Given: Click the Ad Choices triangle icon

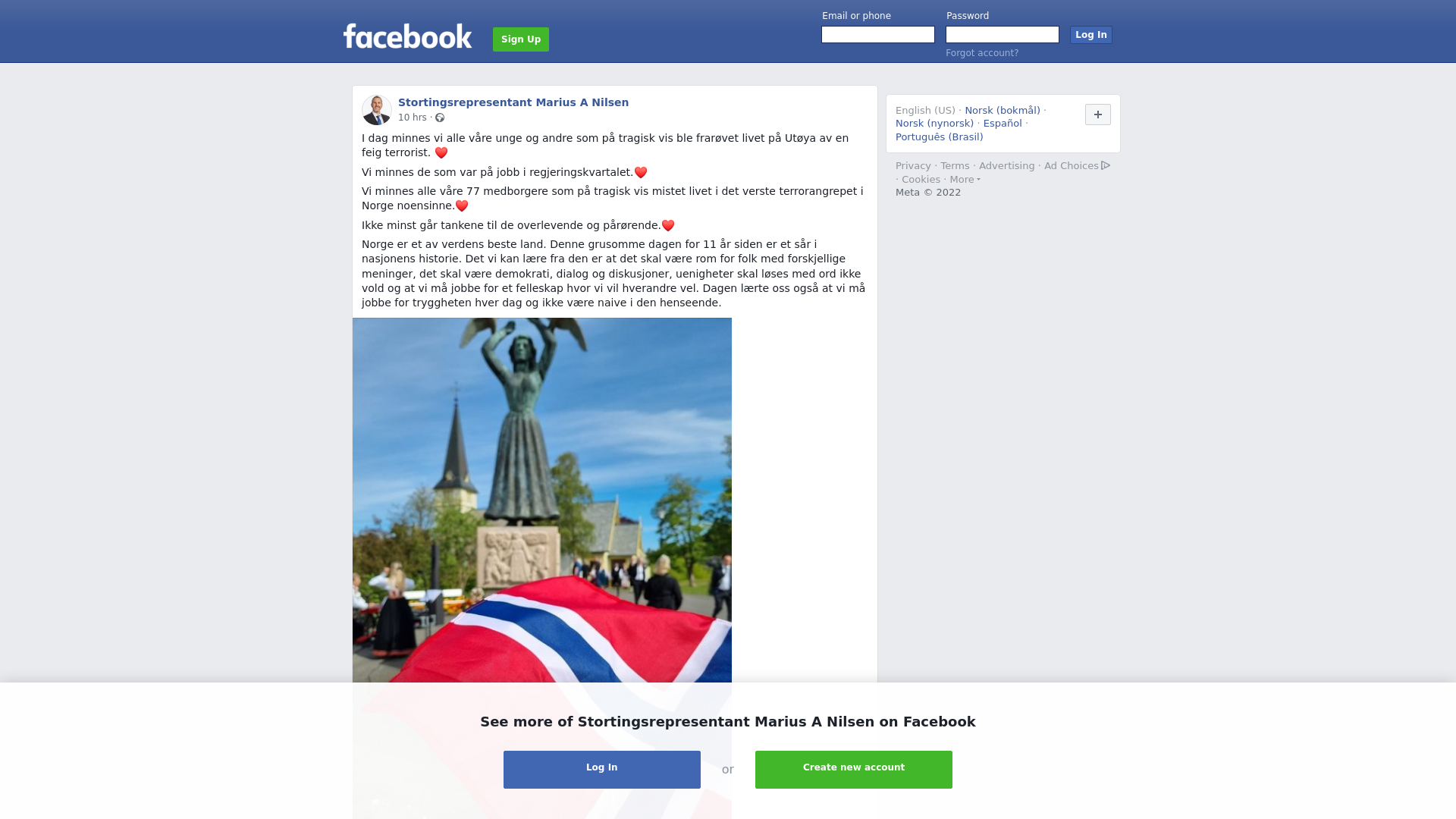Looking at the screenshot, I should [x=1106, y=165].
